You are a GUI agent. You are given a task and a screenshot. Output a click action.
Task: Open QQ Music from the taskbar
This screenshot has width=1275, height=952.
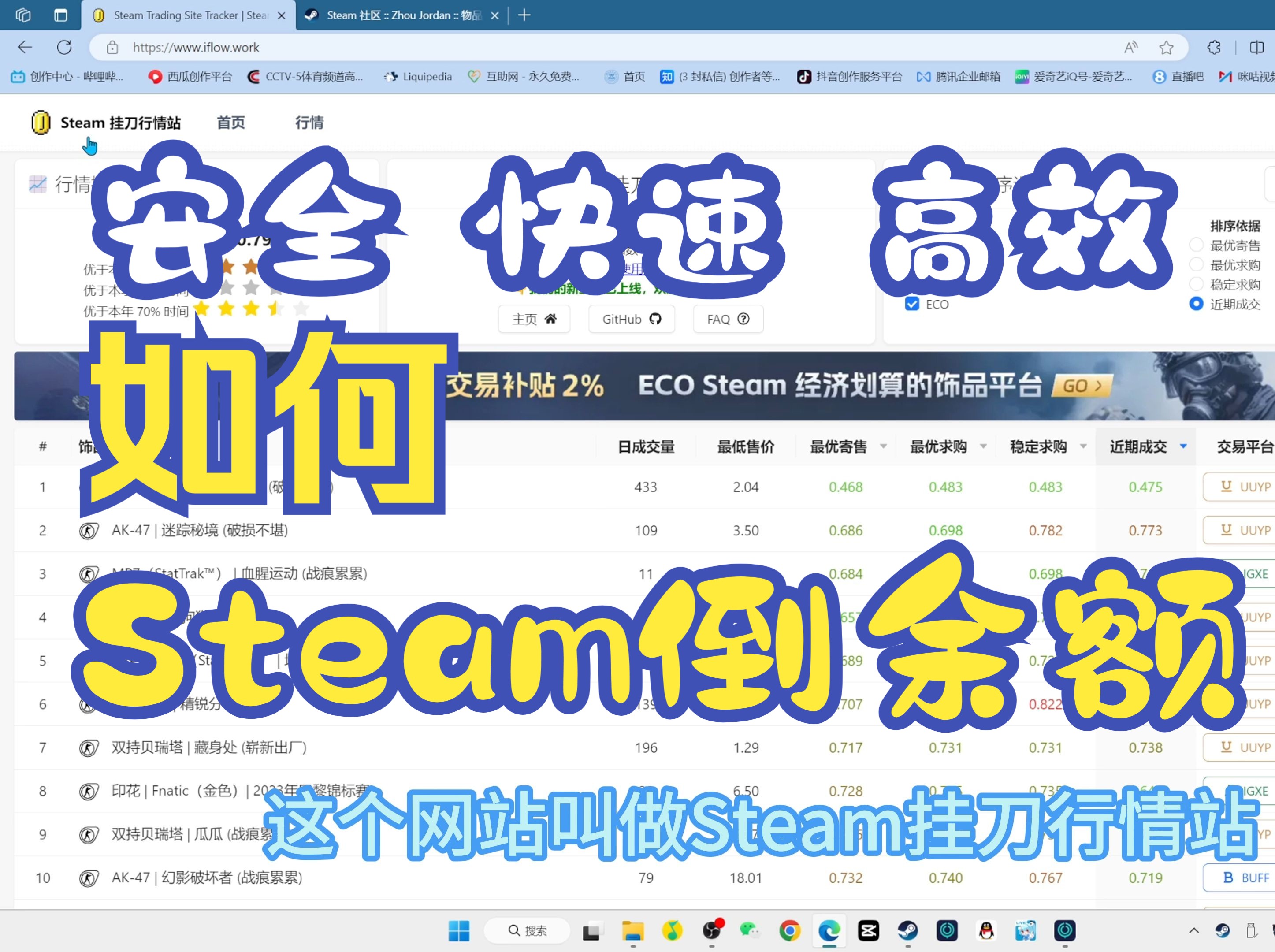pos(672,931)
